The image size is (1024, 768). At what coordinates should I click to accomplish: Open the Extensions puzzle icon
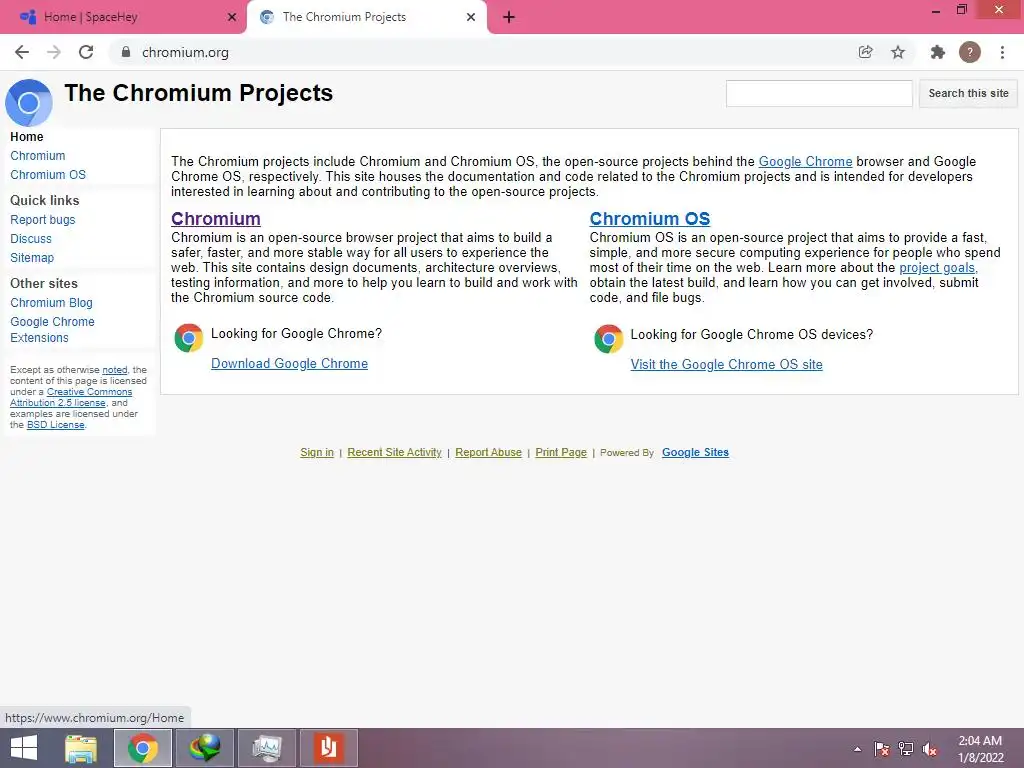tap(938, 52)
